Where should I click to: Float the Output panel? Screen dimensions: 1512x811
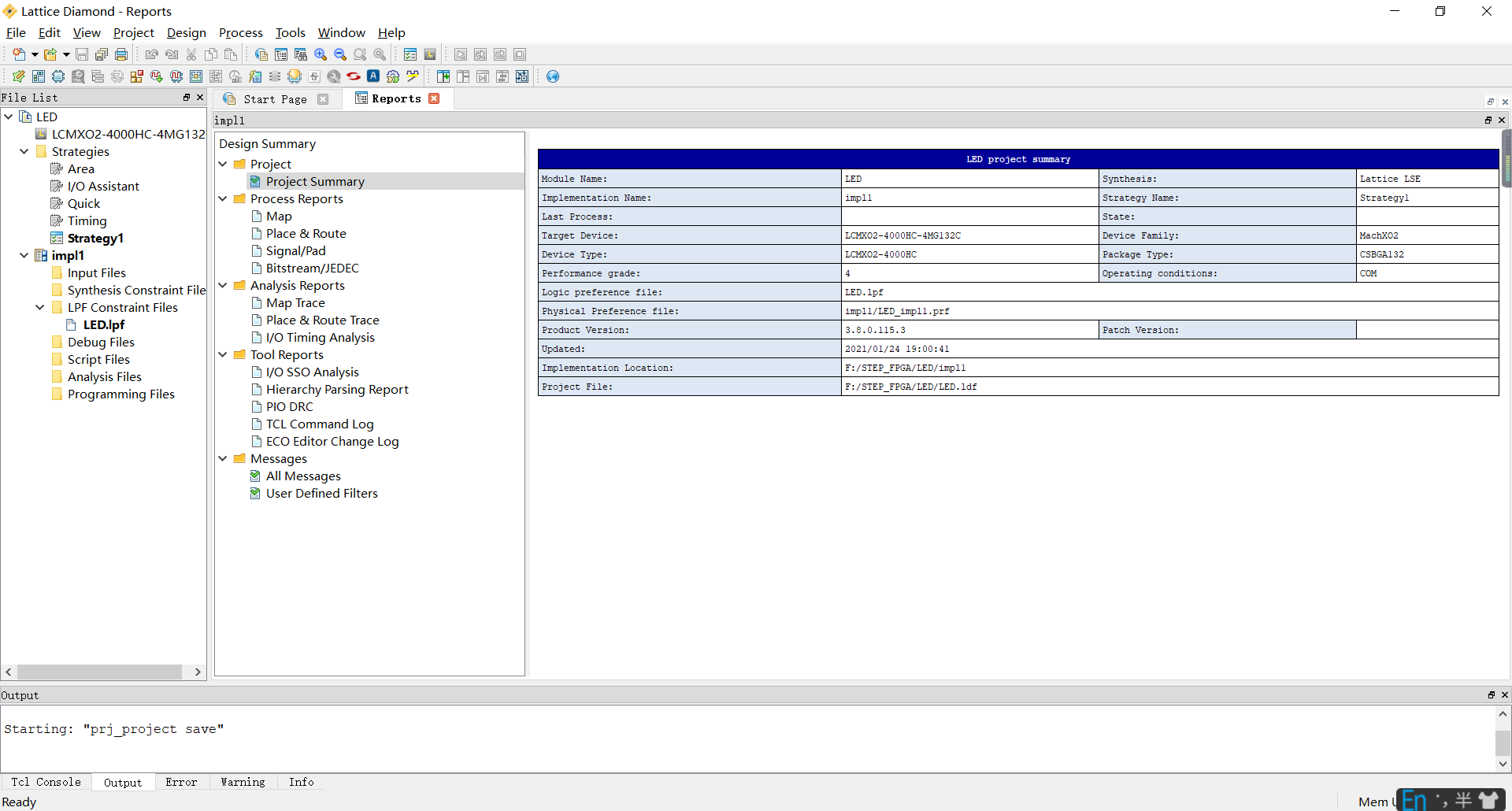1491,695
